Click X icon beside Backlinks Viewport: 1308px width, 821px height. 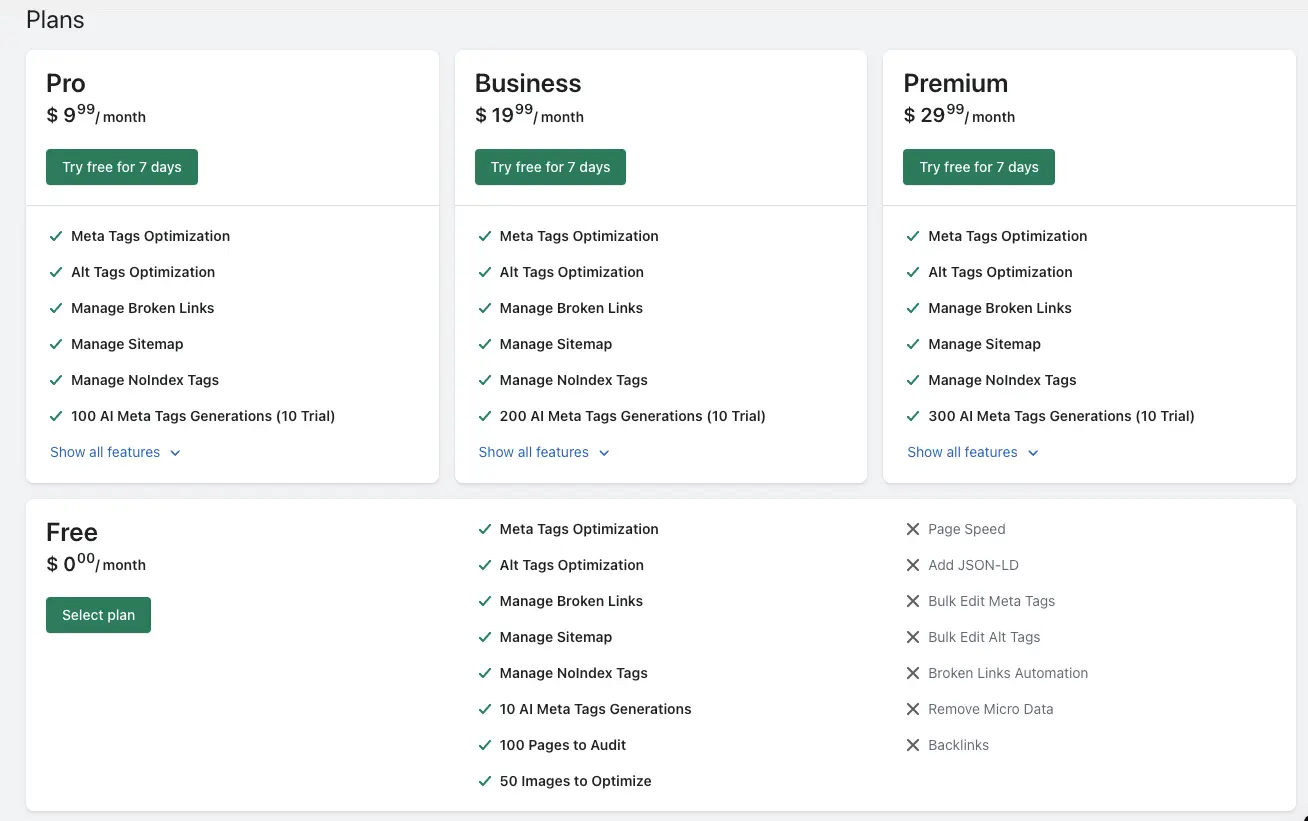coord(913,745)
